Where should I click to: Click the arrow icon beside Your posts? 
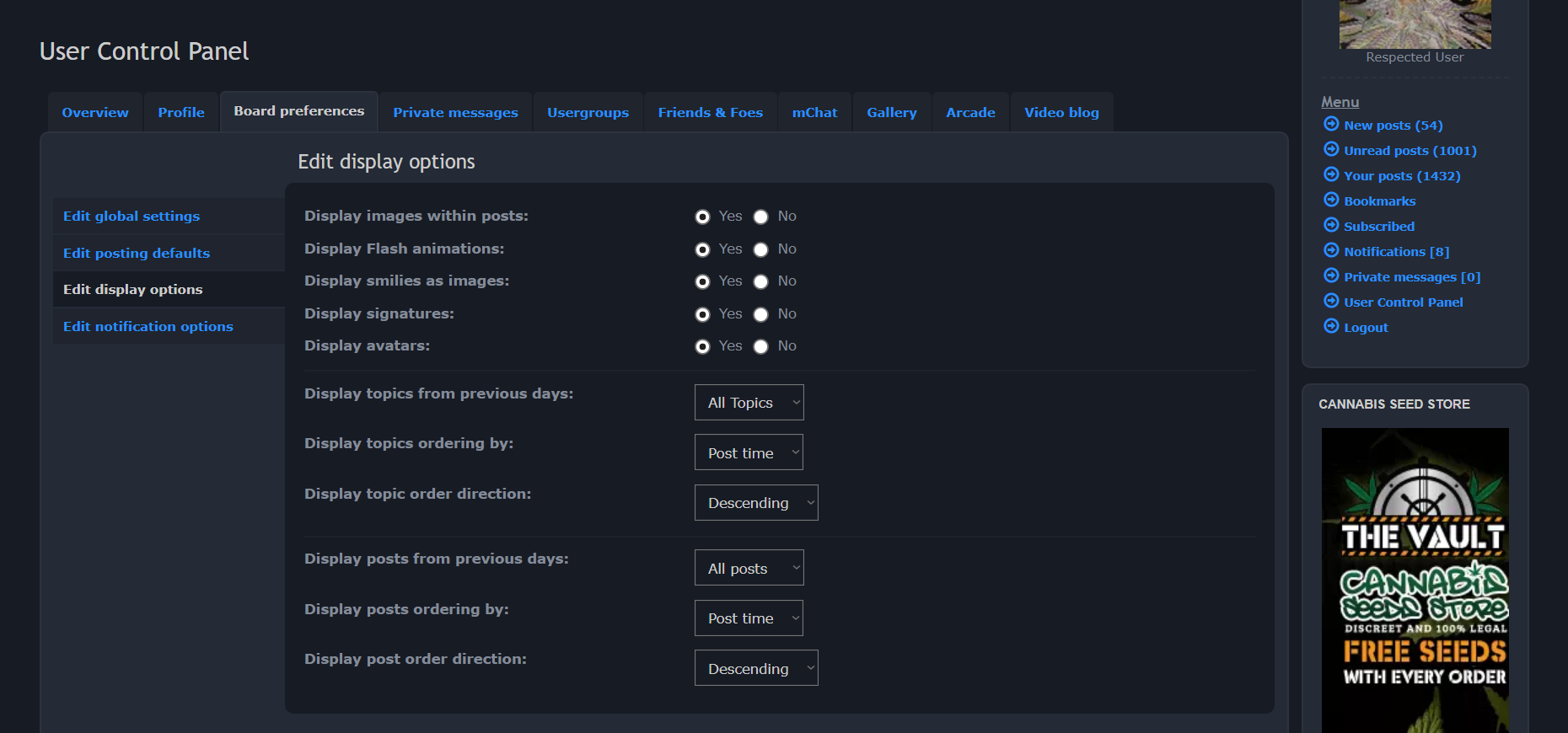click(1331, 174)
